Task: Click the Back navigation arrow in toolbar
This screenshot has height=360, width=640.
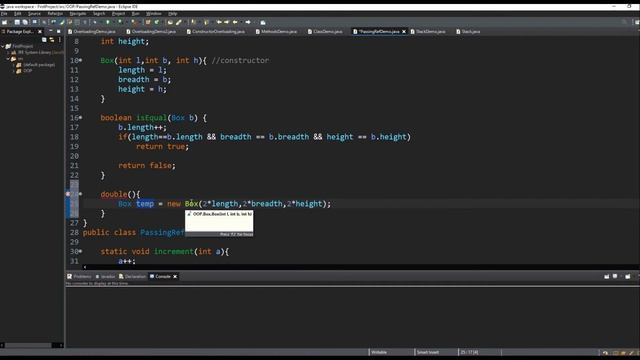Action: 235,22
